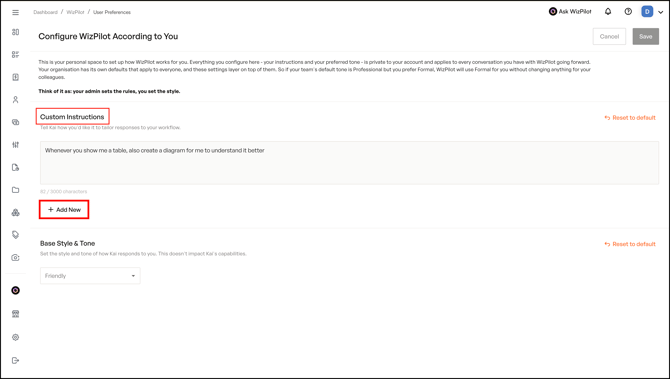Open the sliders icon in sidebar
The image size is (670, 379).
pyautogui.click(x=15, y=145)
